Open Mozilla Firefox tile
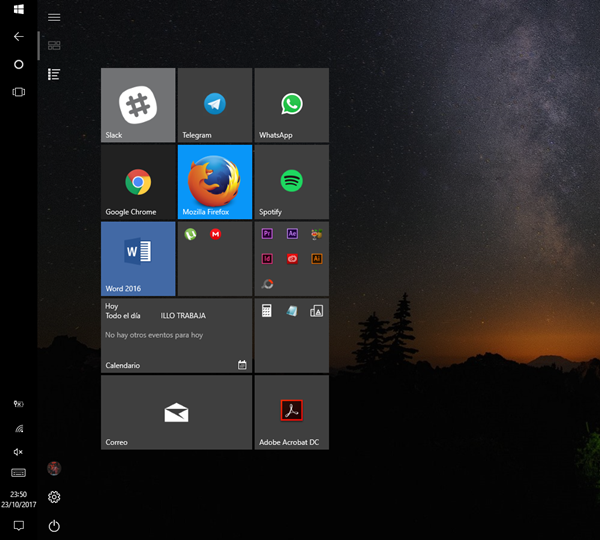 click(214, 182)
